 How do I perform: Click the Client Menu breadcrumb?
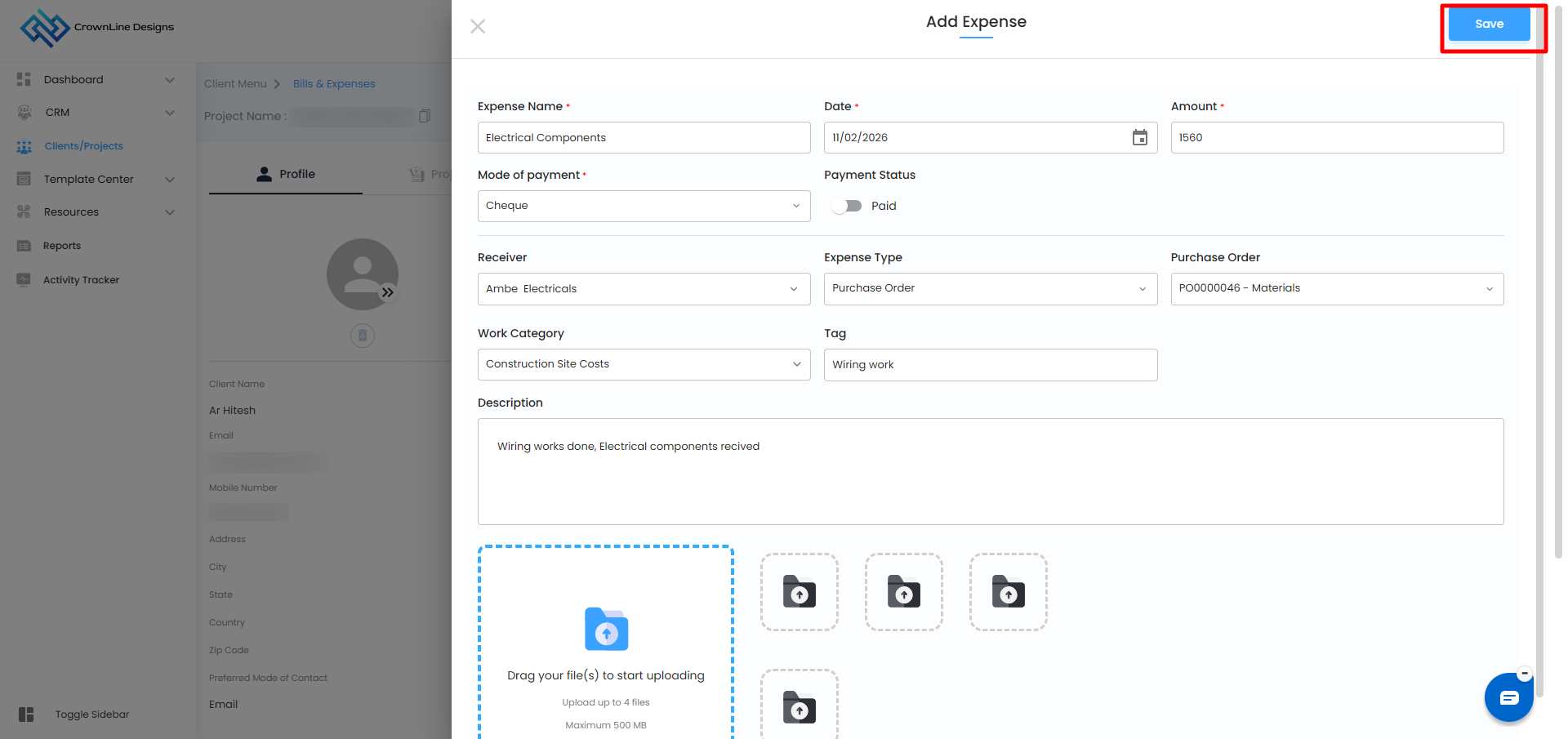tap(235, 83)
